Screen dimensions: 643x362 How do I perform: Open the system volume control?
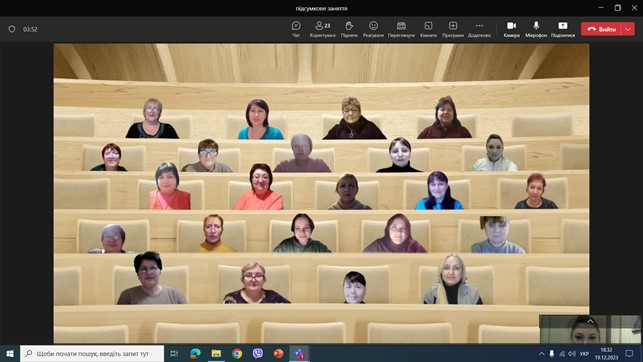coord(572,353)
